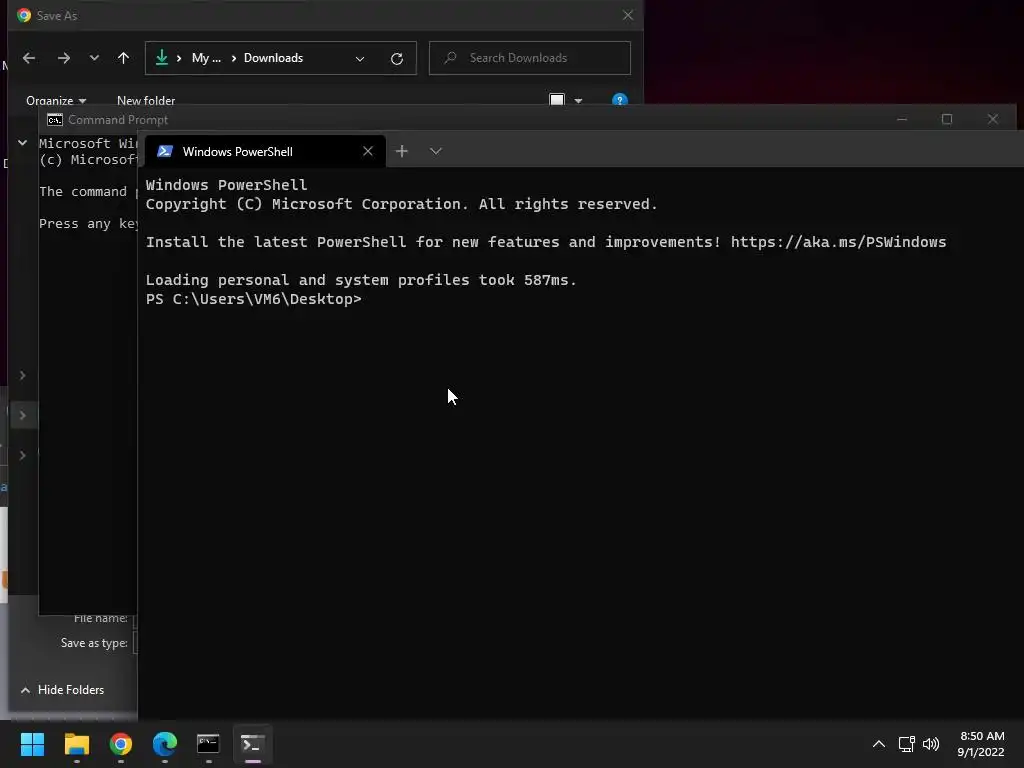Open File Explorer from taskbar
This screenshot has height=768, width=1024.
[x=76, y=744]
